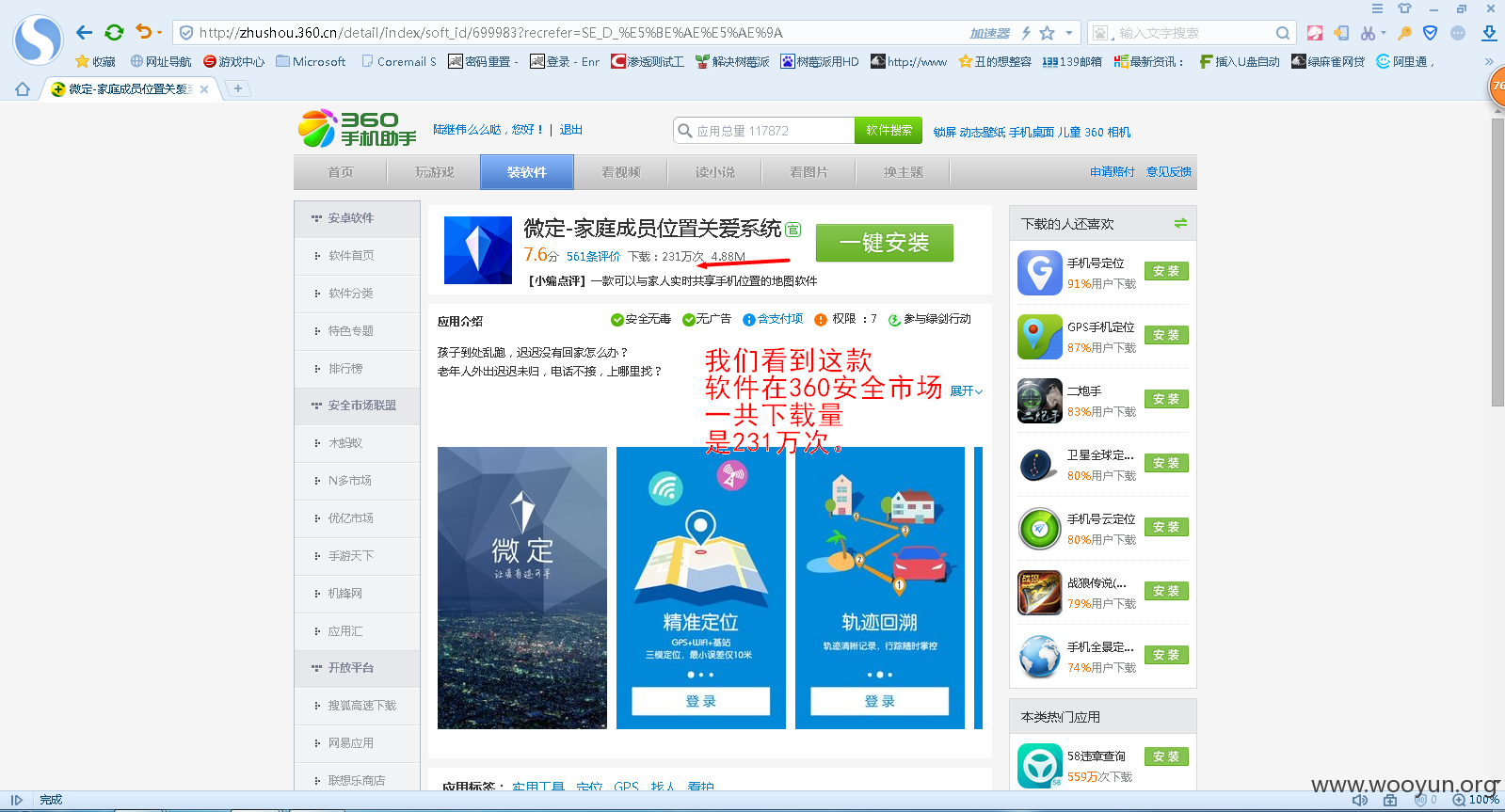Switch to the 读小说 navigation tab
This screenshot has width=1505, height=812.
[715, 172]
